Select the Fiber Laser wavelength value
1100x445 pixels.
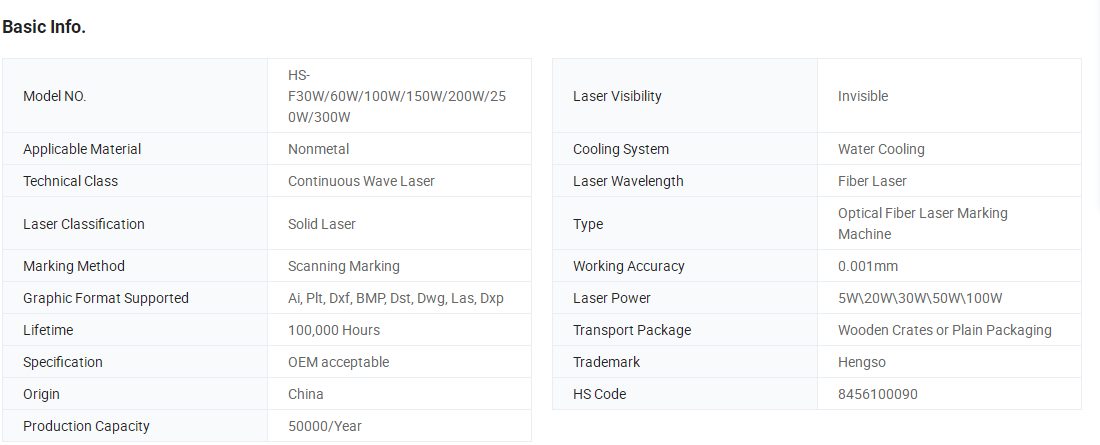pyautogui.click(x=872, y=181)
